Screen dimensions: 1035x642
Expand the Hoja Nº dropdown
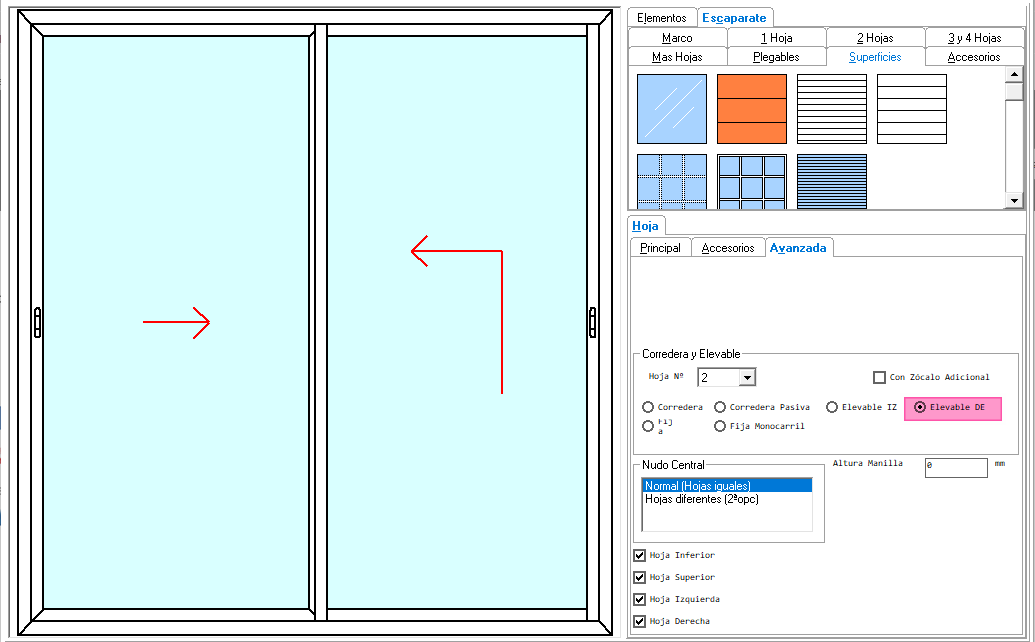(747, 377)
